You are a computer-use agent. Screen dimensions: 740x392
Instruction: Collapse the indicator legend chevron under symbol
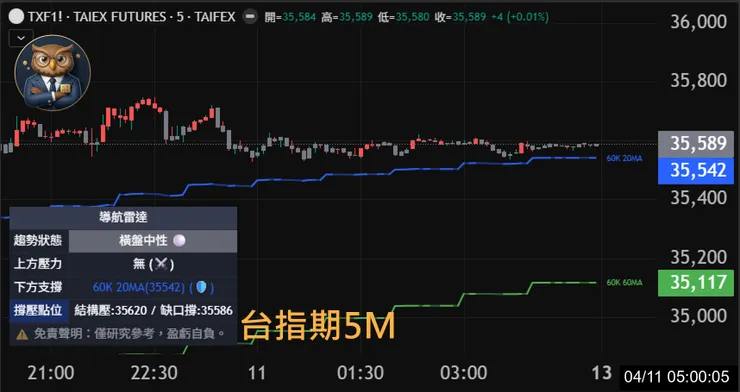[21, 38]
